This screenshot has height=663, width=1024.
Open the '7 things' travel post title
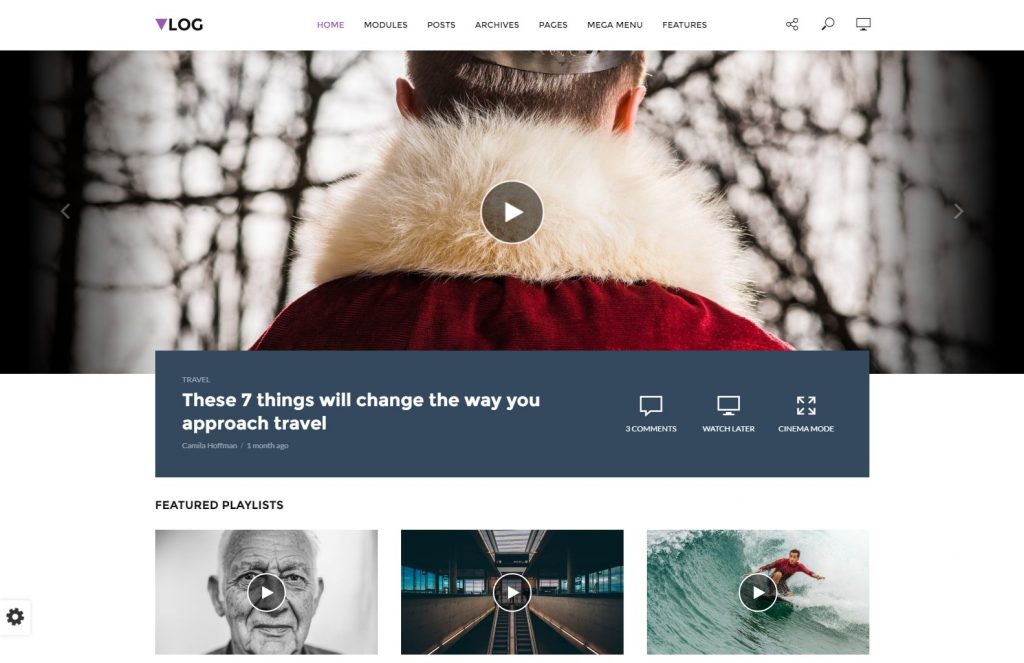[x=361, y=412]
